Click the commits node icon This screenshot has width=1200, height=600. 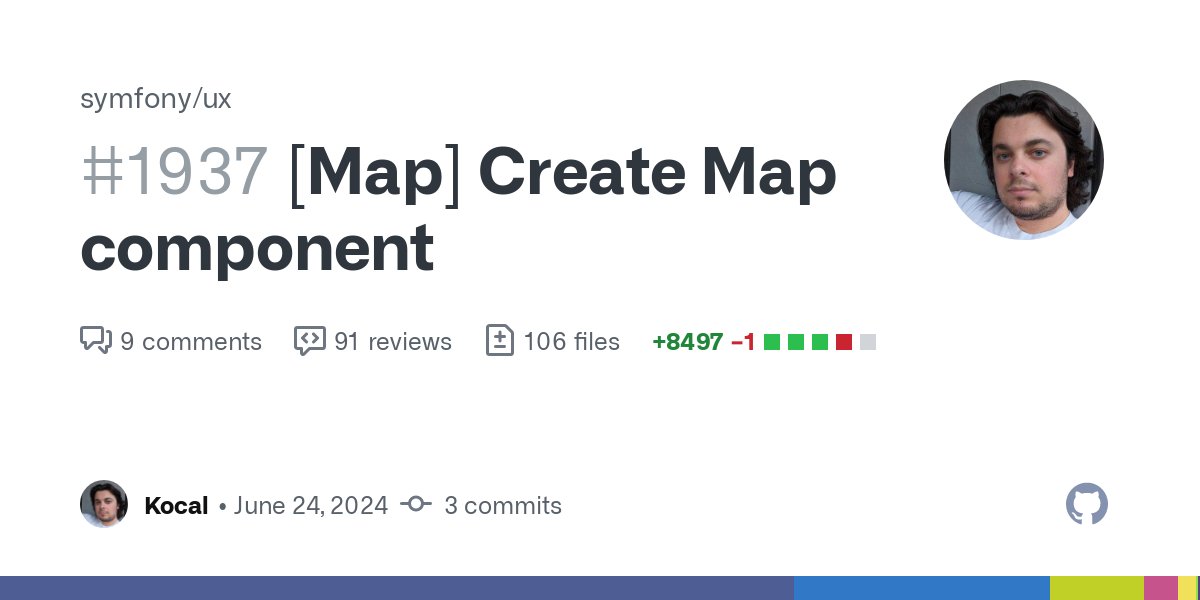point(416,505)
